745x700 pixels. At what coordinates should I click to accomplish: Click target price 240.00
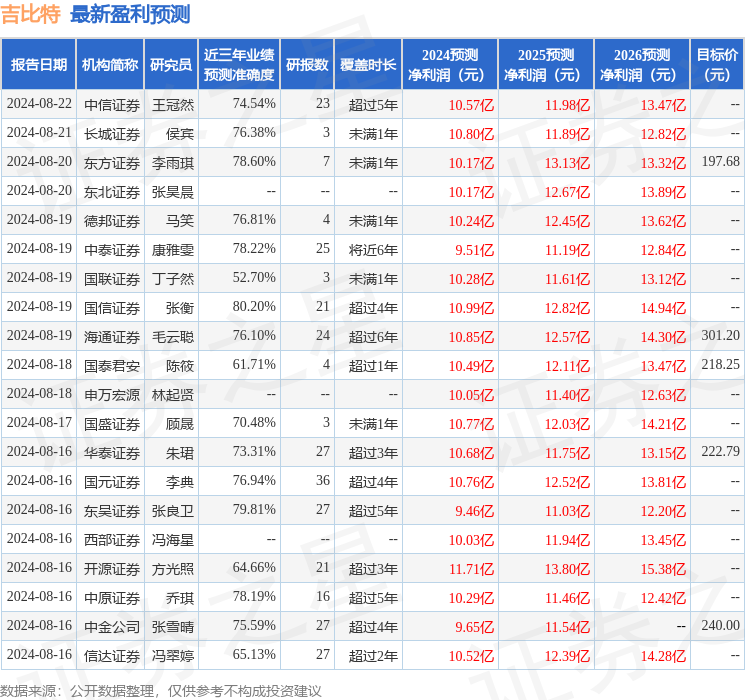(x=721, y=625)
